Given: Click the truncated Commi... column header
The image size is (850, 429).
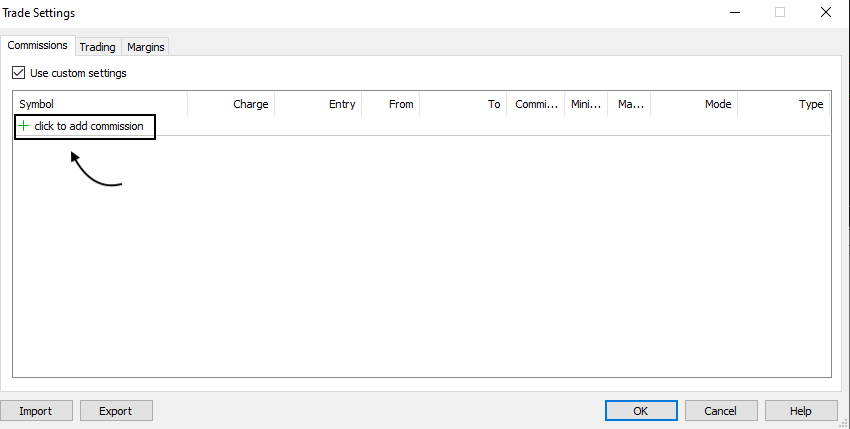Looking at the screenshot, I should pyautogui.click(x=535, y=104).
